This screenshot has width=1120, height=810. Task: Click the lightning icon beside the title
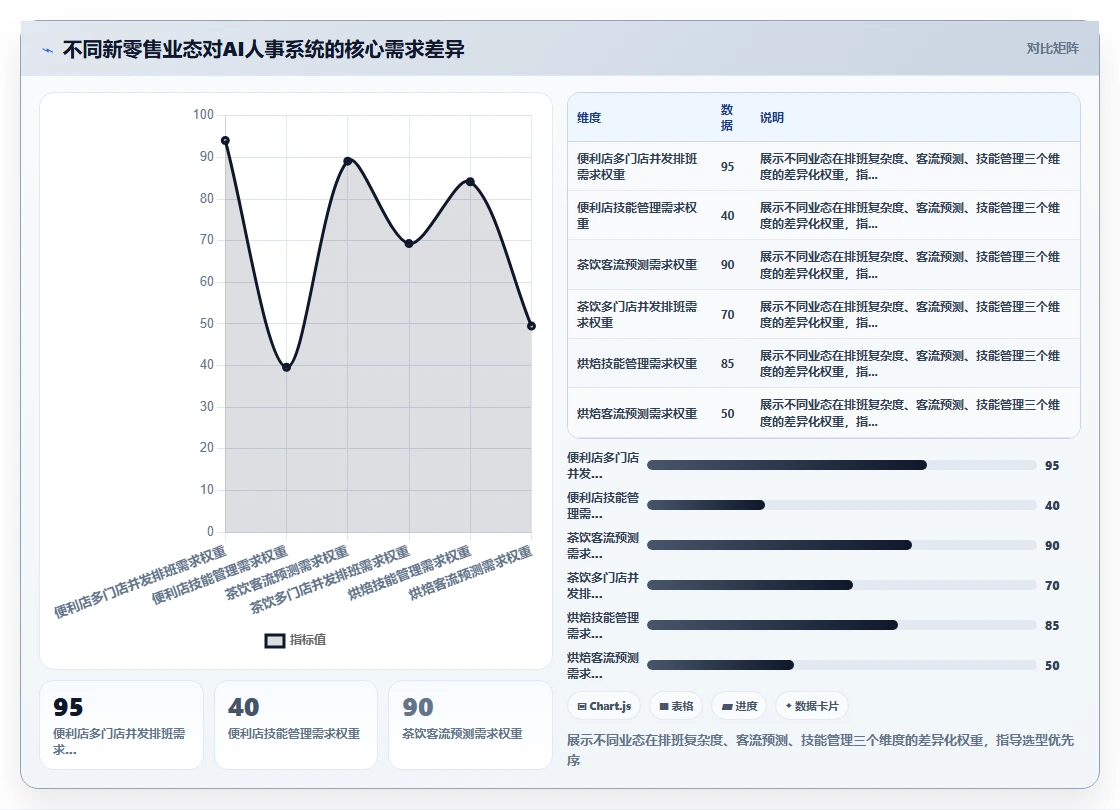[x=48, y=50]
